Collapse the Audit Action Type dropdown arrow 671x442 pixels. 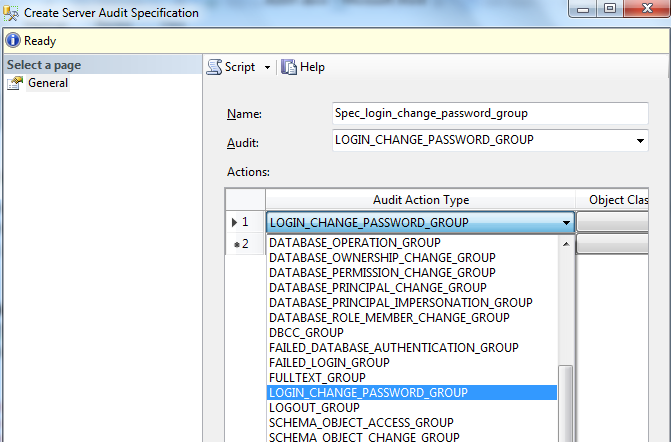click(567, 222)
